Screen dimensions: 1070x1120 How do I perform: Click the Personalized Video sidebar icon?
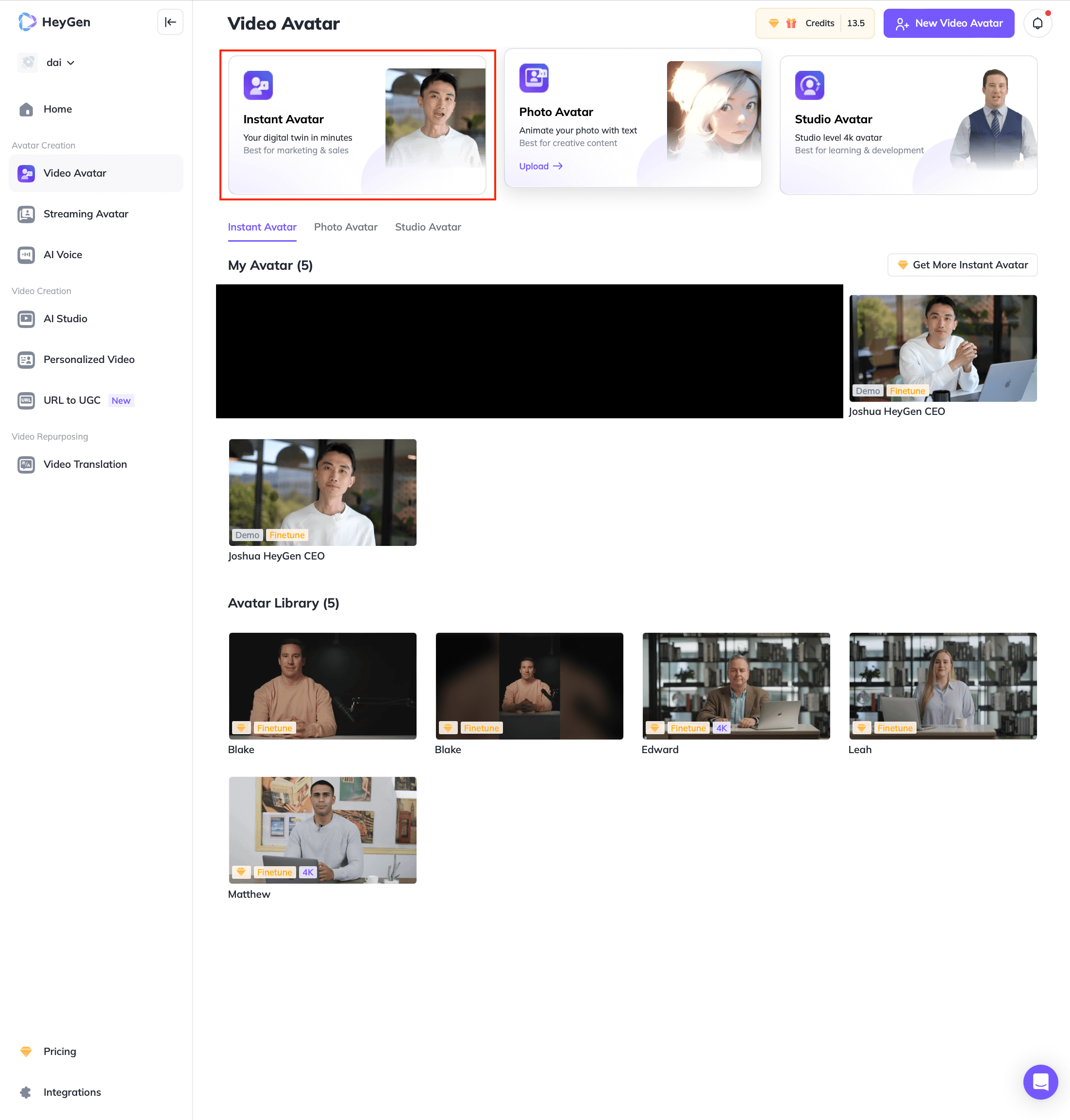pyautogui.click(x=26, y=360)
